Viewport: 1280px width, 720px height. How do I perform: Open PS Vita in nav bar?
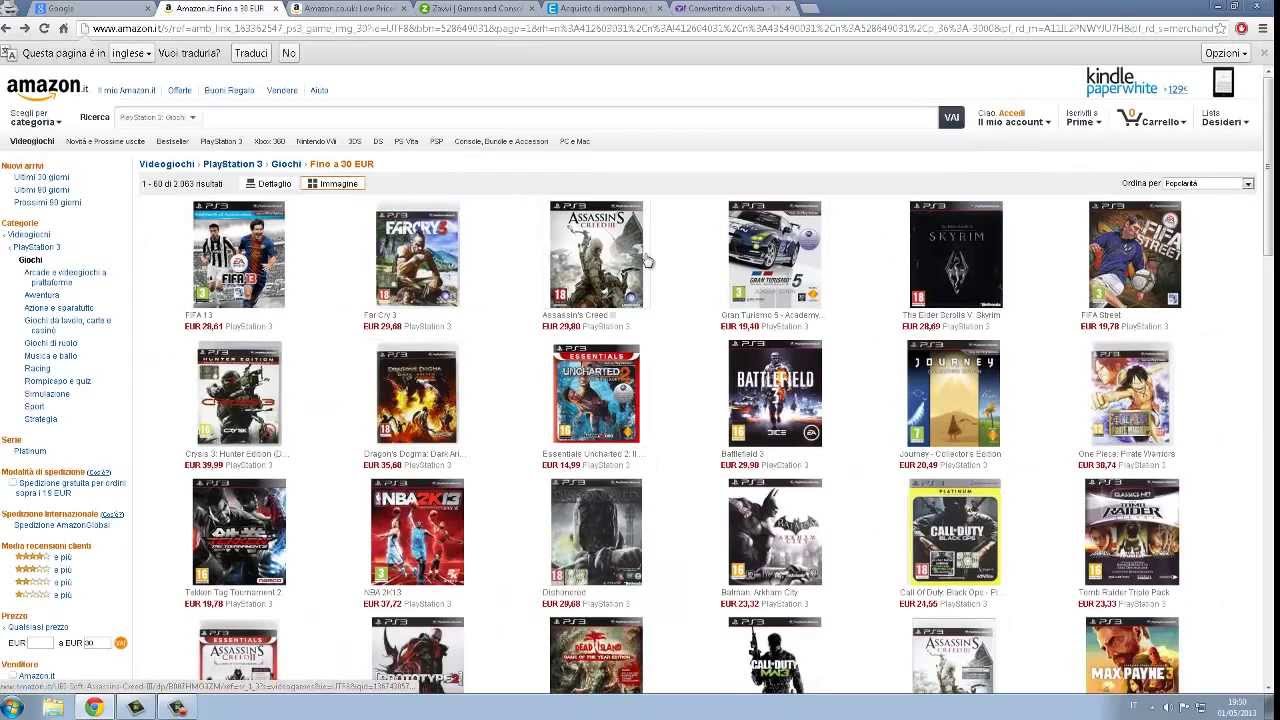(x=406, y=141)
